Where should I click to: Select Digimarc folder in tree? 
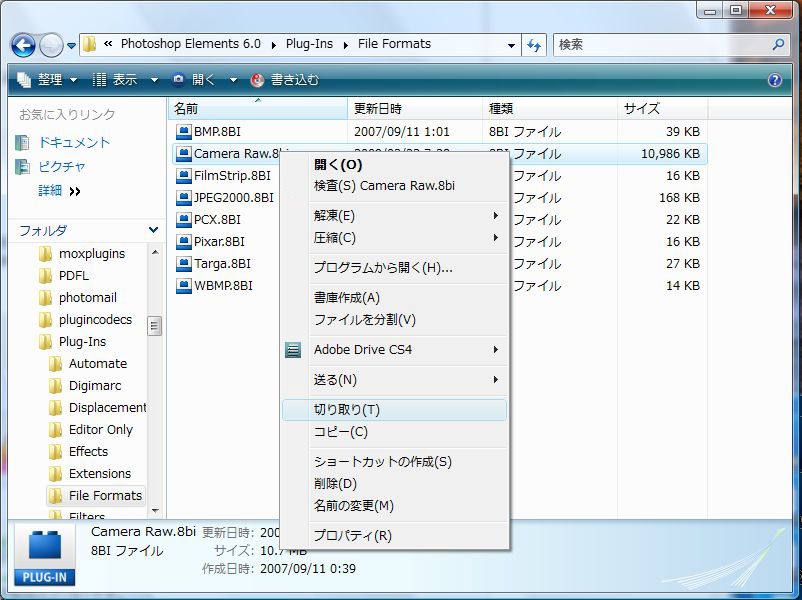[x=85, y=386]
